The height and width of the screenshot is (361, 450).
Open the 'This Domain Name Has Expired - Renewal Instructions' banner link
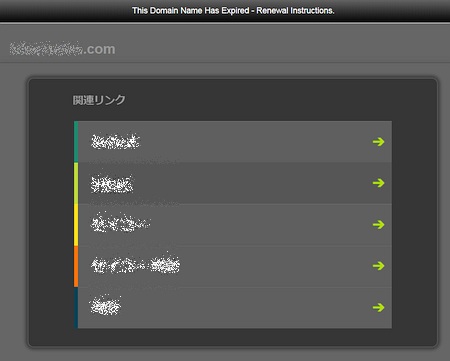pos(233,11)
